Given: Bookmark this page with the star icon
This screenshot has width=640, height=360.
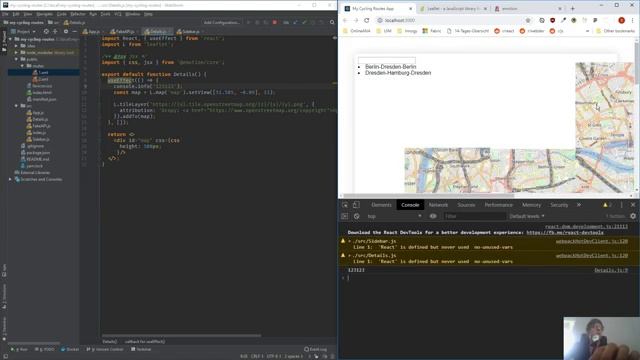Looking at the screenshot, I should click(x=528, y=20).
